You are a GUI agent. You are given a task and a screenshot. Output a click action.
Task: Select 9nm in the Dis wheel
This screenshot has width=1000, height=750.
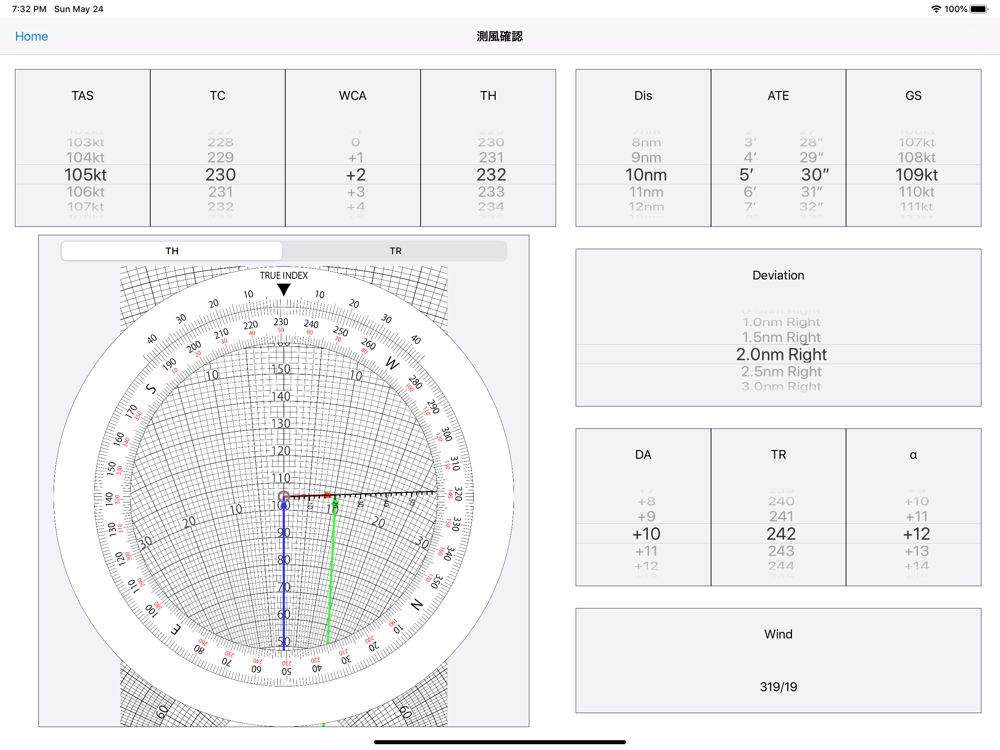coord(646,158)
